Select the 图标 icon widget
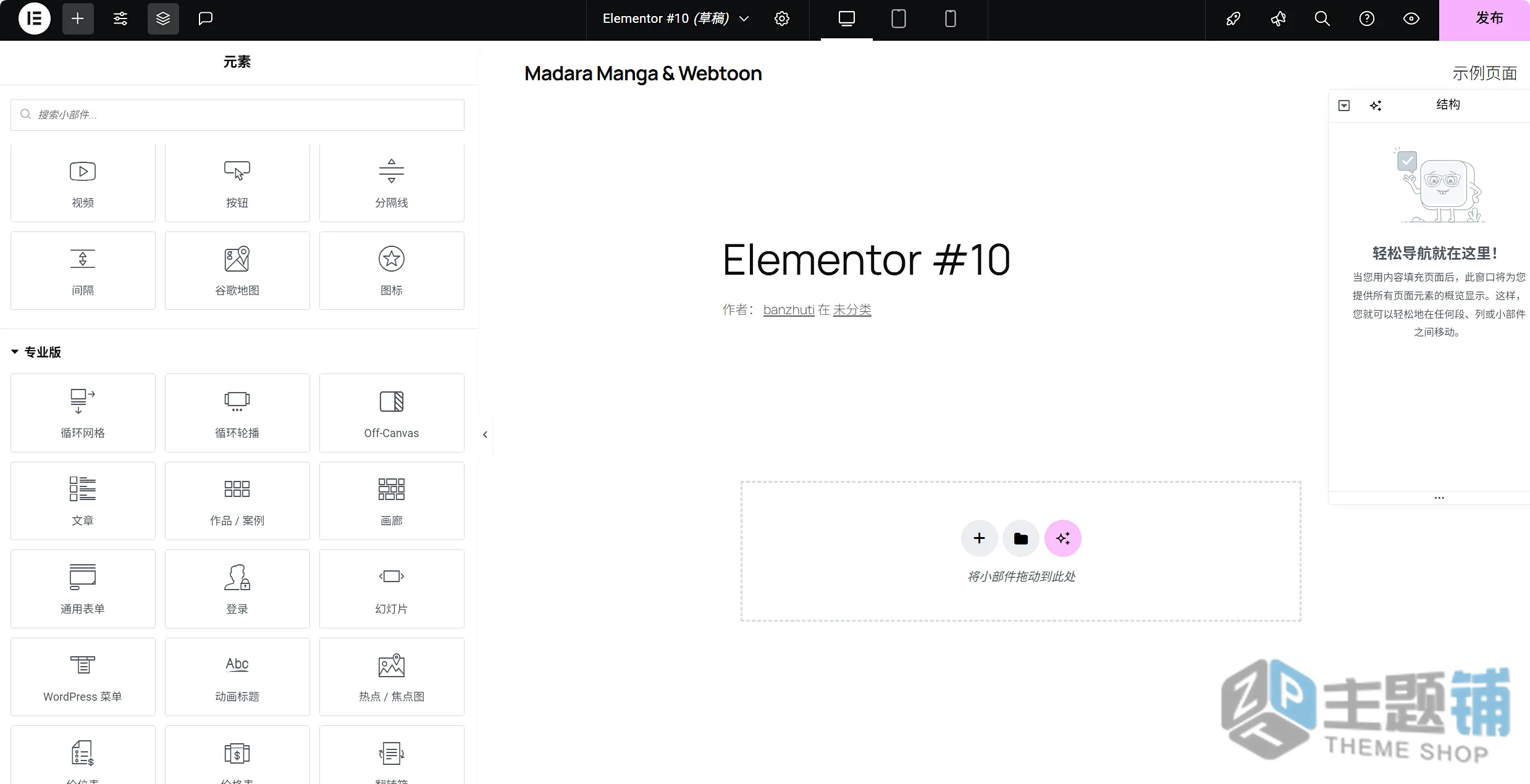Image resolution: width=1530 pixels, height=784 pixels. point(392,270)
